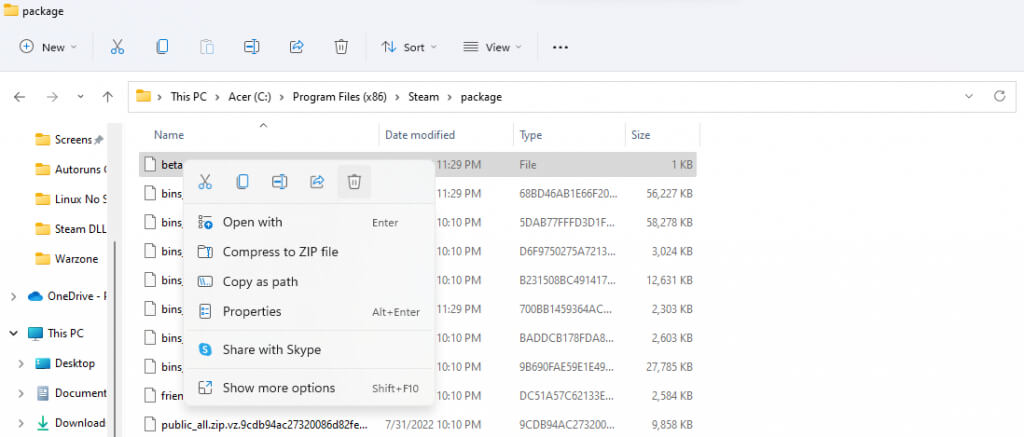Screen dimensions: 1024x437
Task: Click the This PC monitor icon
Action: (x=35, y=333)
